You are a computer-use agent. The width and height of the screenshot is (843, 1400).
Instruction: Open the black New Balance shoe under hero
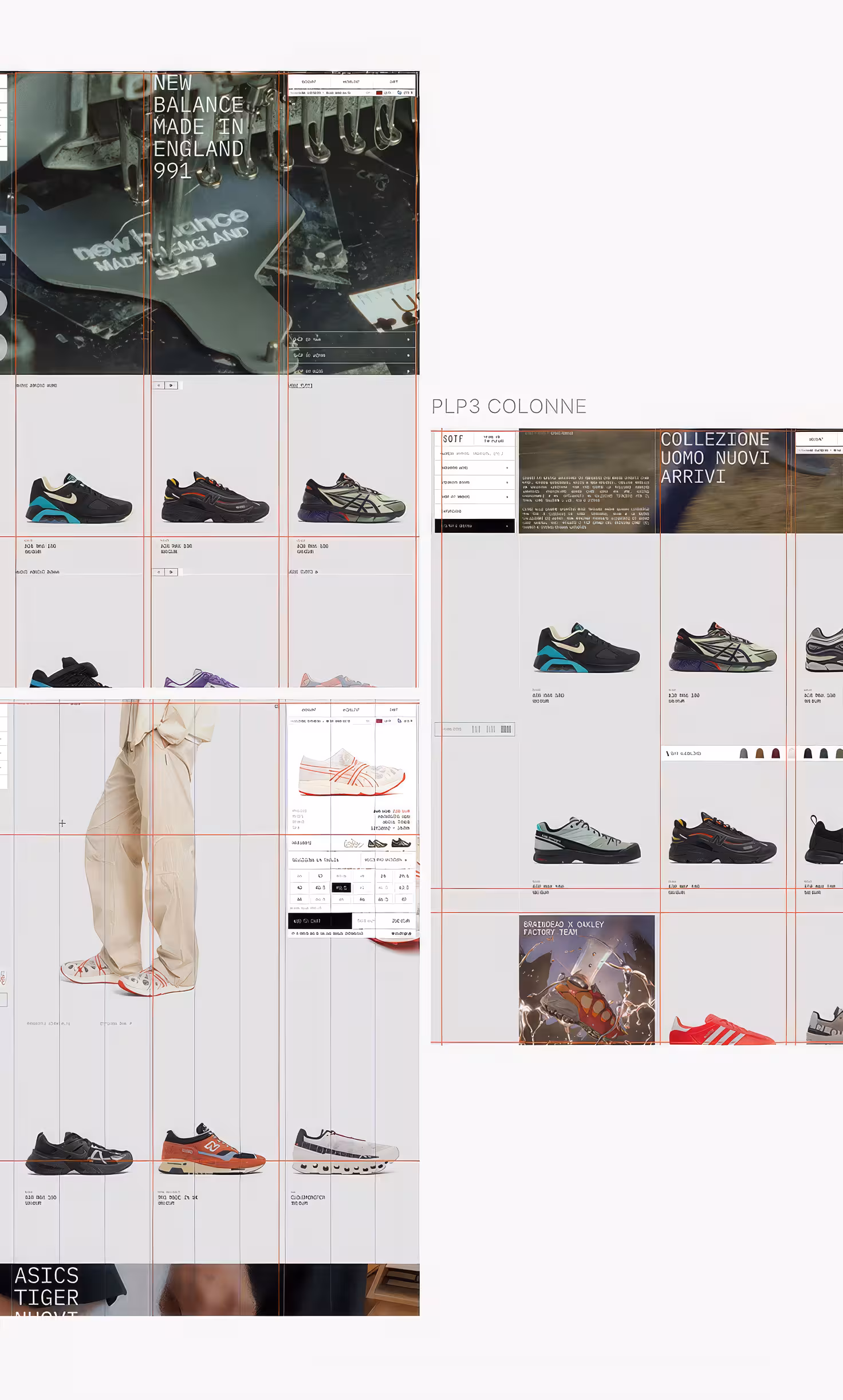pos(215,497)
